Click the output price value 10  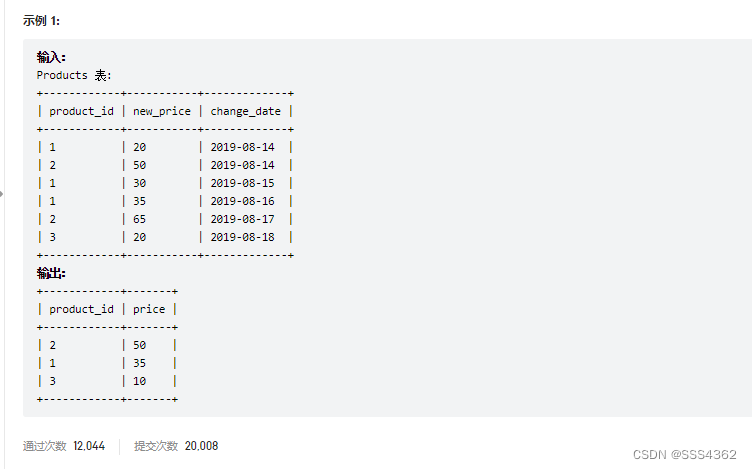click(x=140, y=381)
